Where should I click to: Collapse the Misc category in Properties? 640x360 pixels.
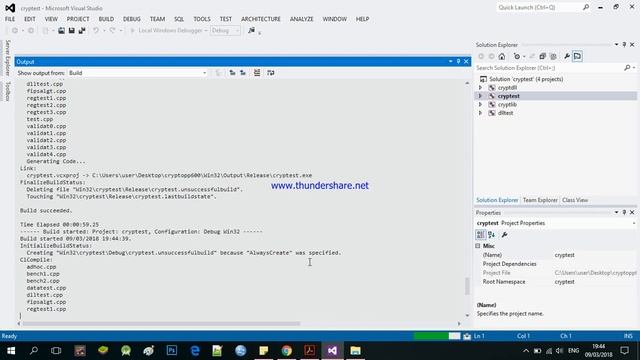pyautogui.click(x=478, y=246)
